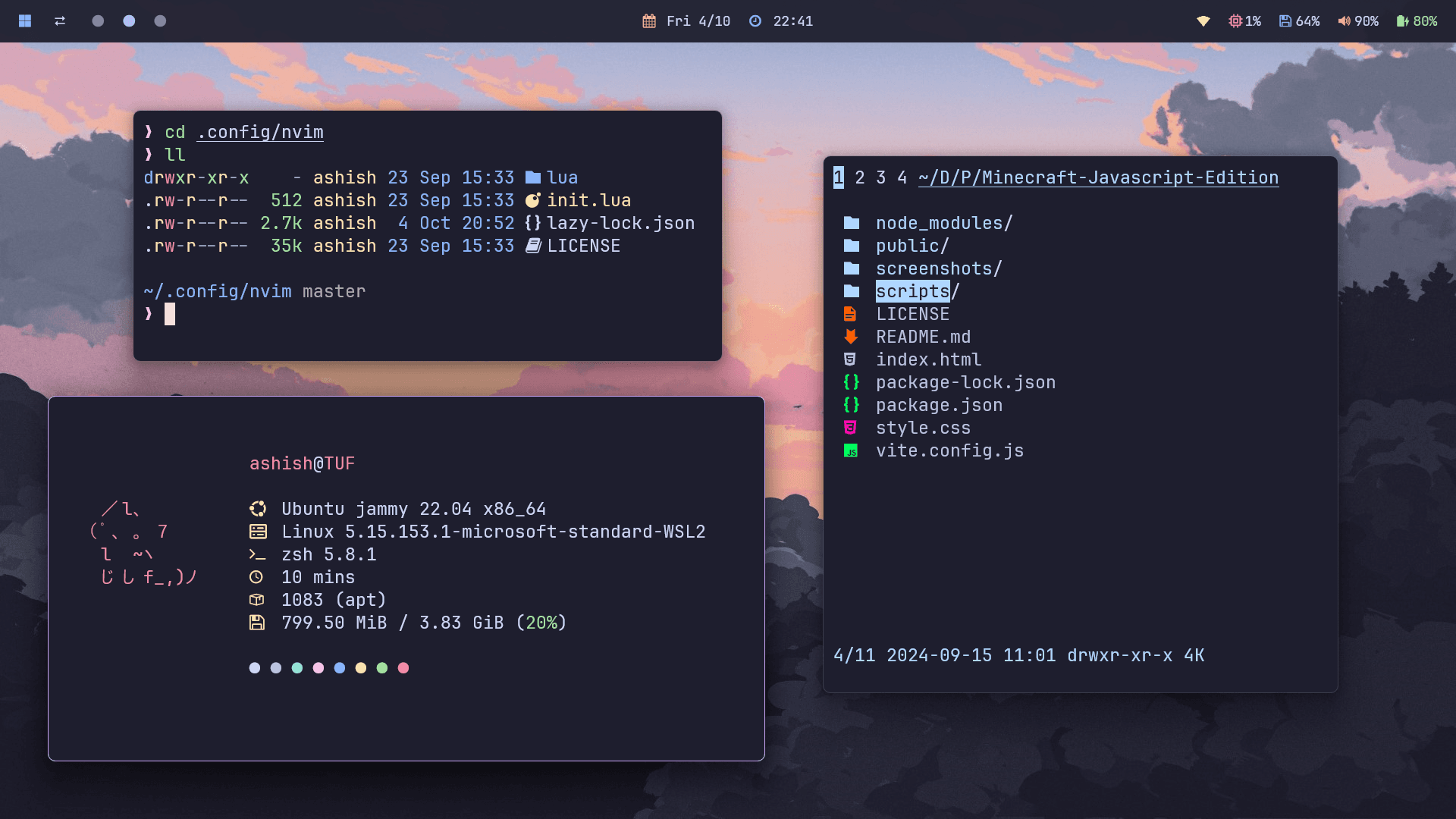Click the calendar icon beside Fri 4/10
Image resolution: width=1456 pixels, height=819 pixels.
pyautogui.click(x=649, y=21)
